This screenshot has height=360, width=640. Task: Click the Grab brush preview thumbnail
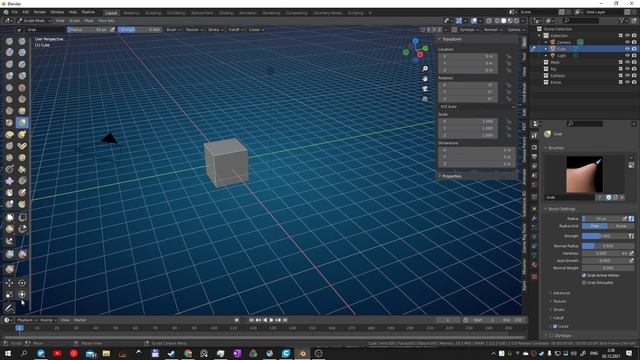coord(584,174)
